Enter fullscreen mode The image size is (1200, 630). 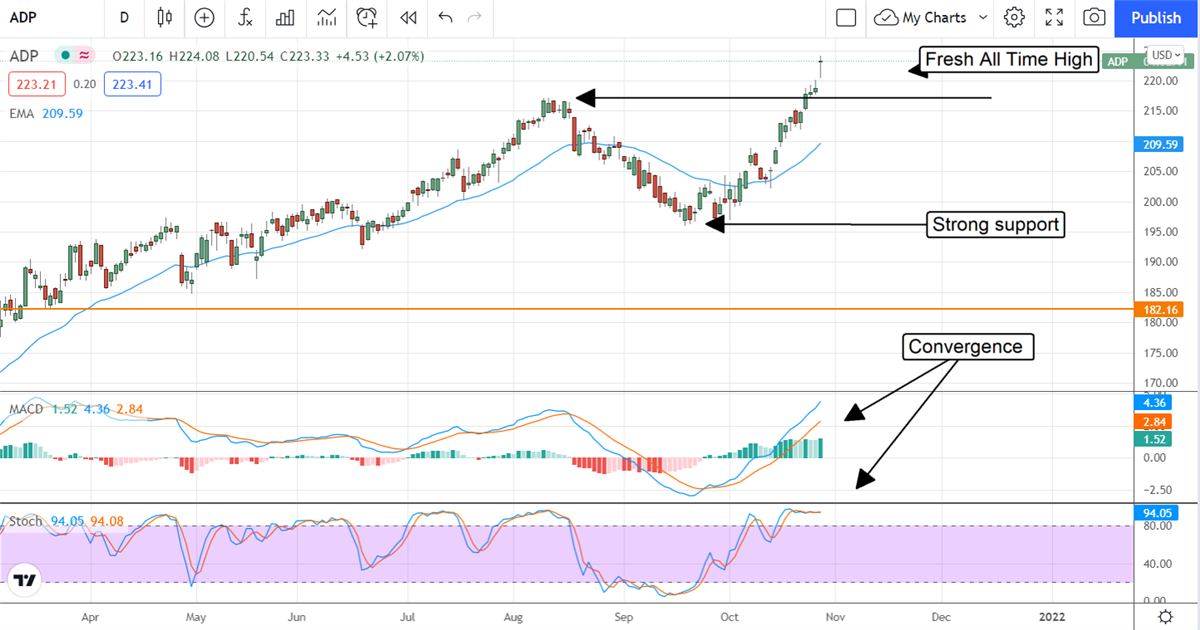point(1054,17)
